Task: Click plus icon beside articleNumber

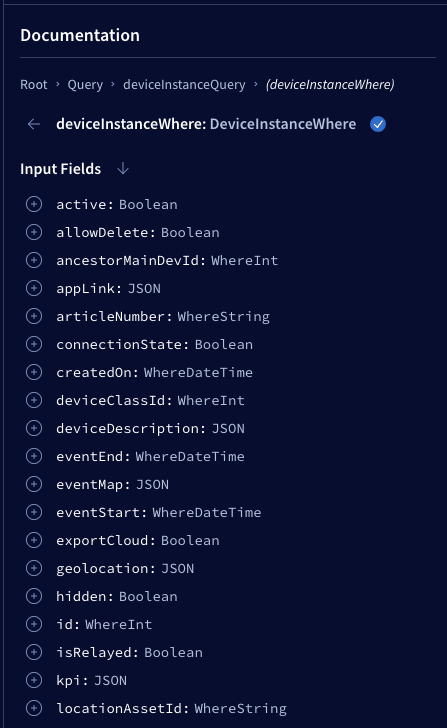Action: point(34,316)
